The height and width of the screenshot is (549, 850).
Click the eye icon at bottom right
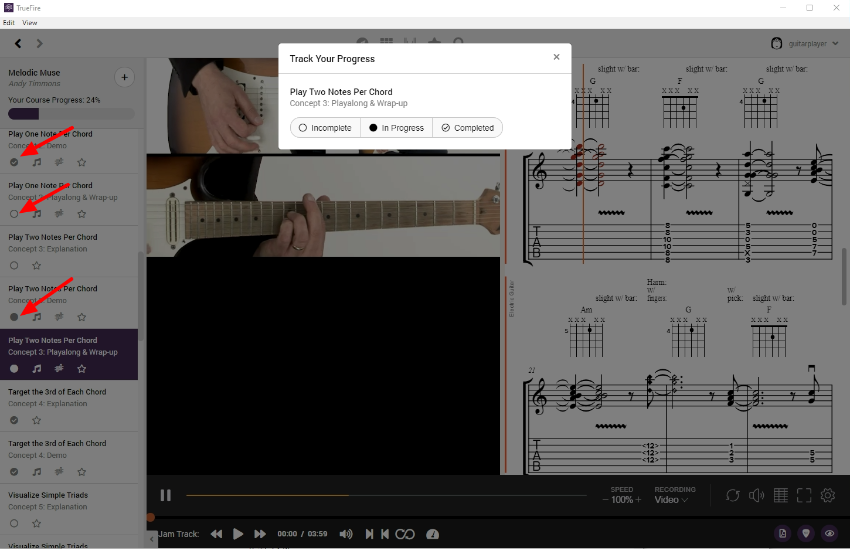829,533
